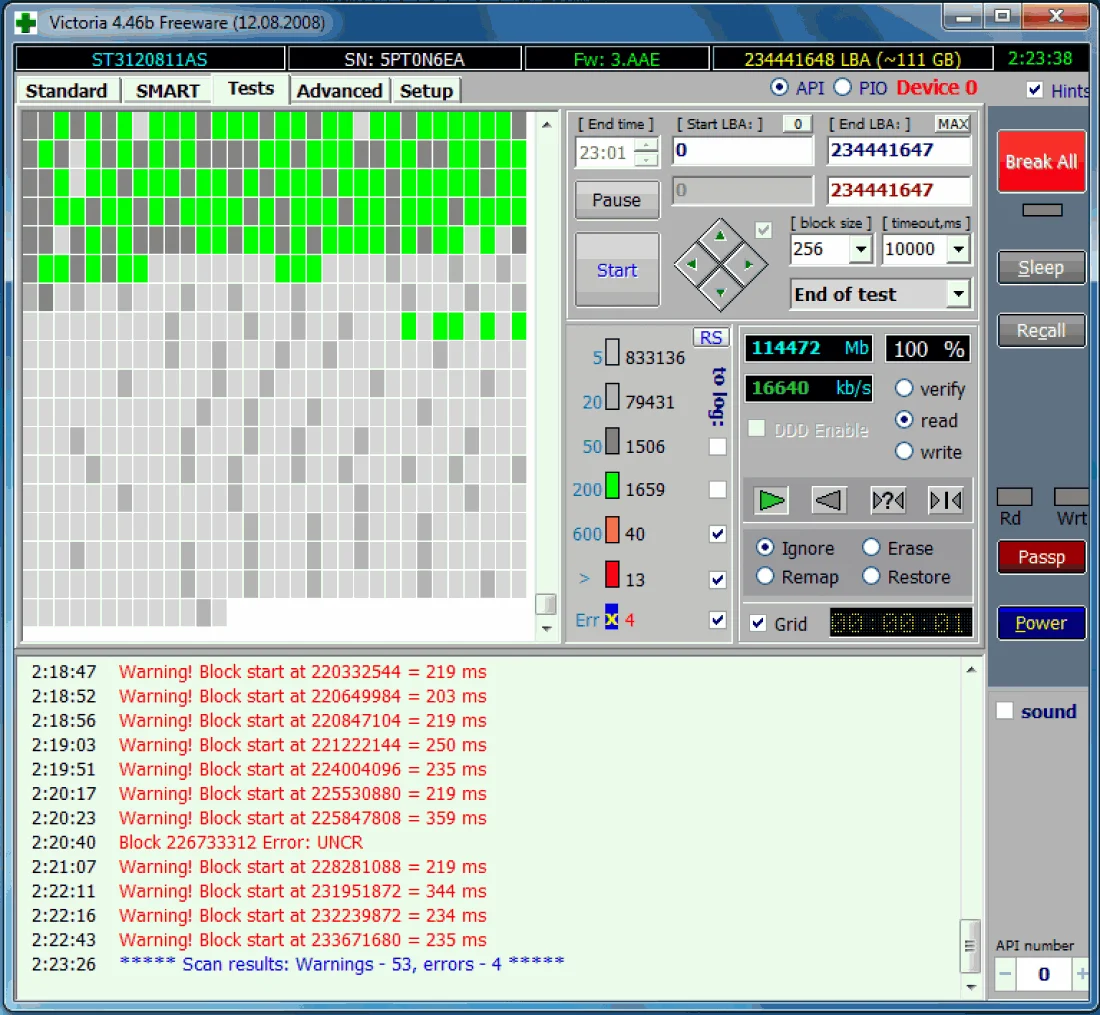The width and height of the screenshot is (1100, 1015).
Task: Click the reverse scan direction arrow
Action: tap(829, 500)
